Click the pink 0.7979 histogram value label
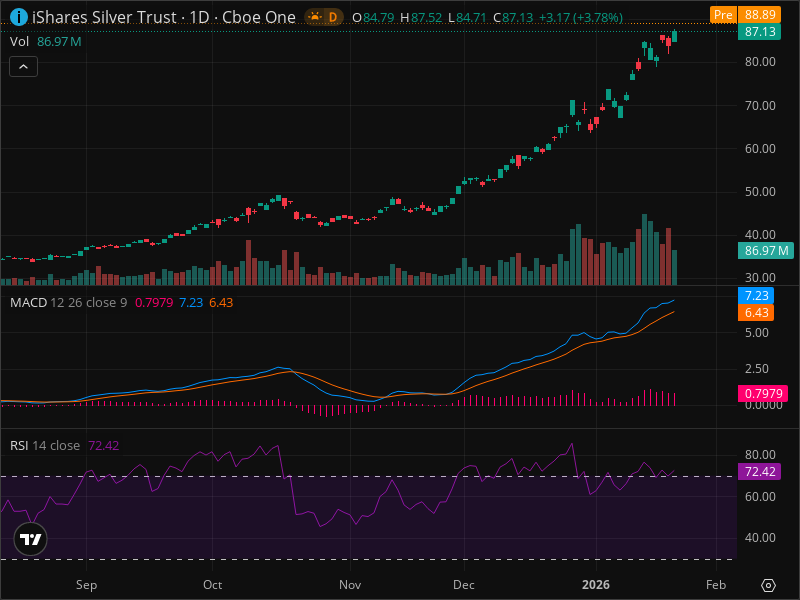Screen dimensions: 800x600 [763, 393]
